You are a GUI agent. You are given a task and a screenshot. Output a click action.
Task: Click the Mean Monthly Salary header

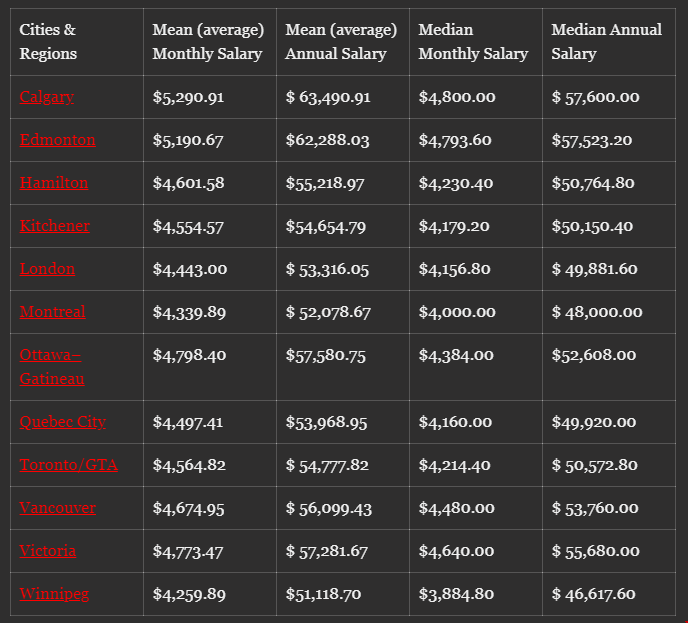coord(208,42)
